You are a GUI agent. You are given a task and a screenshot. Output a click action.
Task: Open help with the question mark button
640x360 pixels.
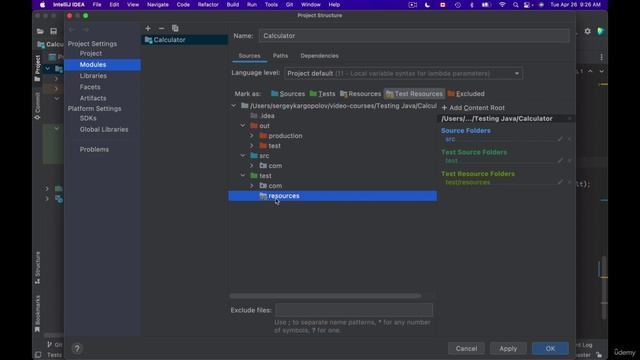click(x=77, y=349)
